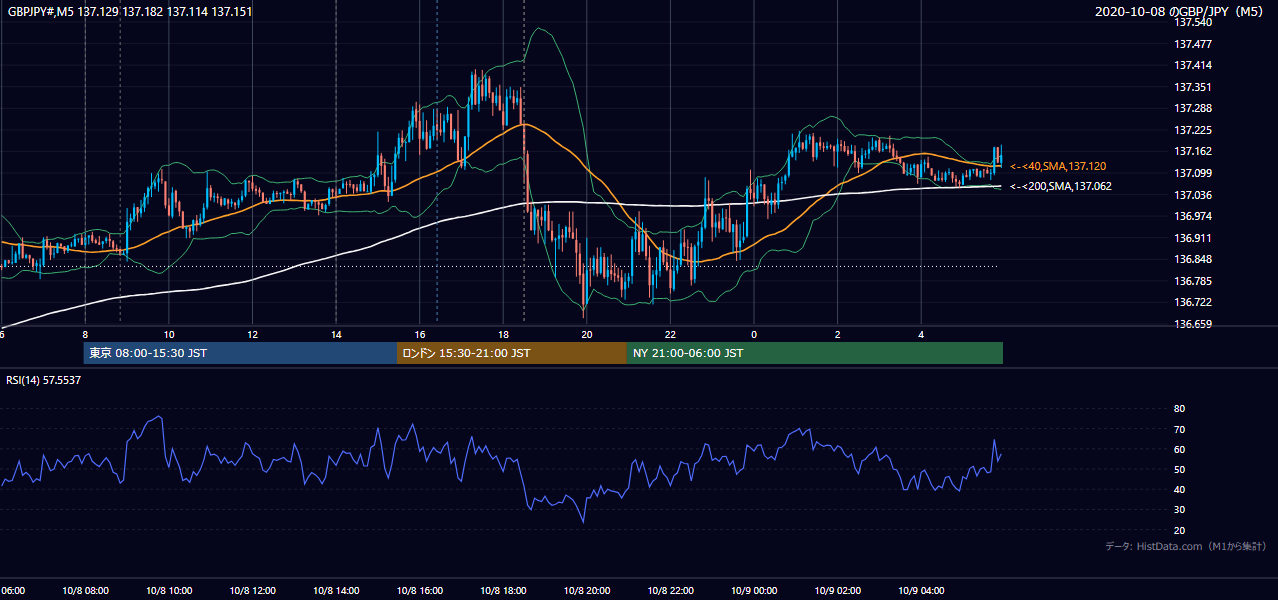Click hour marker 8 under the price chart
Screen dimensions: 1278x600
coord(85,335)
